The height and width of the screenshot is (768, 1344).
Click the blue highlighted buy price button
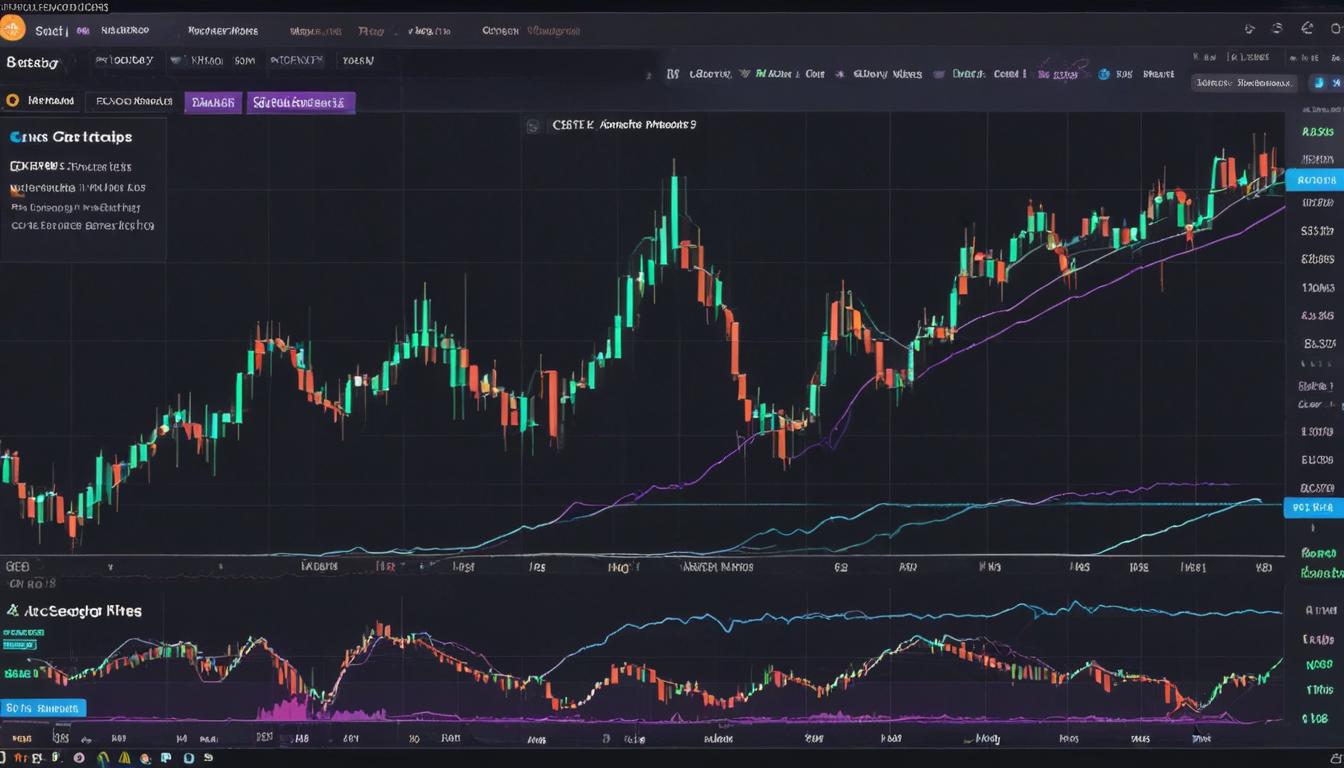tap(1313, 180)
